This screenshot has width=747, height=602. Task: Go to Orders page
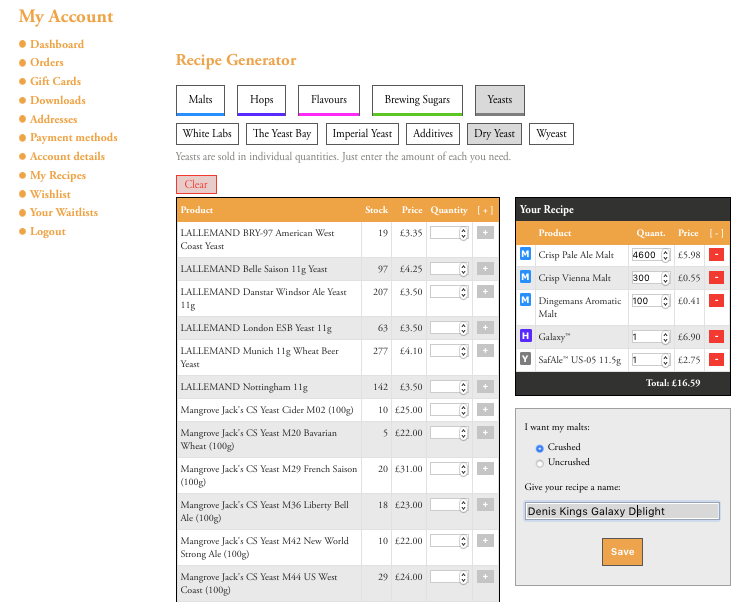point(47,62)
